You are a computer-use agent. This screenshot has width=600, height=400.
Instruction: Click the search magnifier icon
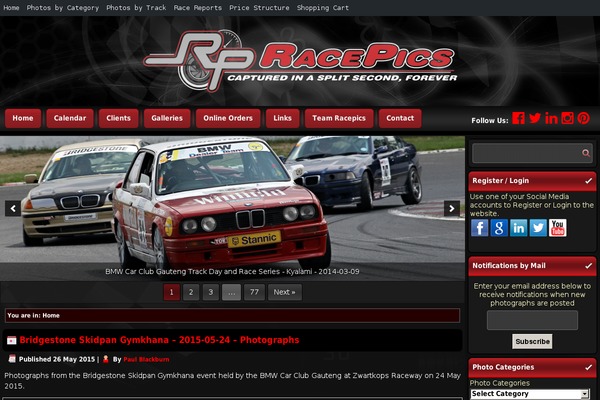(585, 153)
